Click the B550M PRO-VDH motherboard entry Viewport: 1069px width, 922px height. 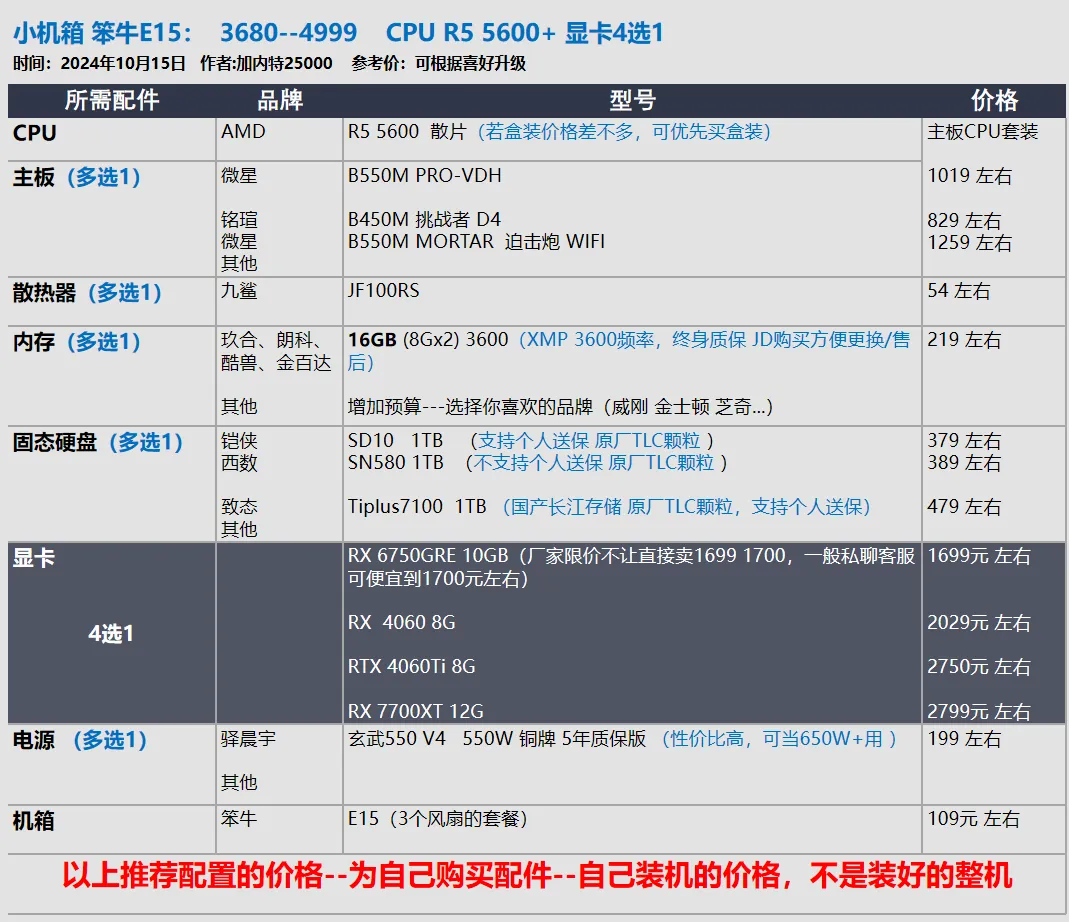point(425,175)
